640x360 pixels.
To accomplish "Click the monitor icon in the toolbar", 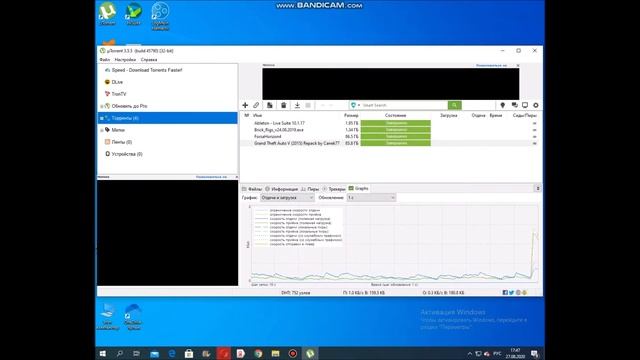I will pyautogui.click(x=525, y=105).
